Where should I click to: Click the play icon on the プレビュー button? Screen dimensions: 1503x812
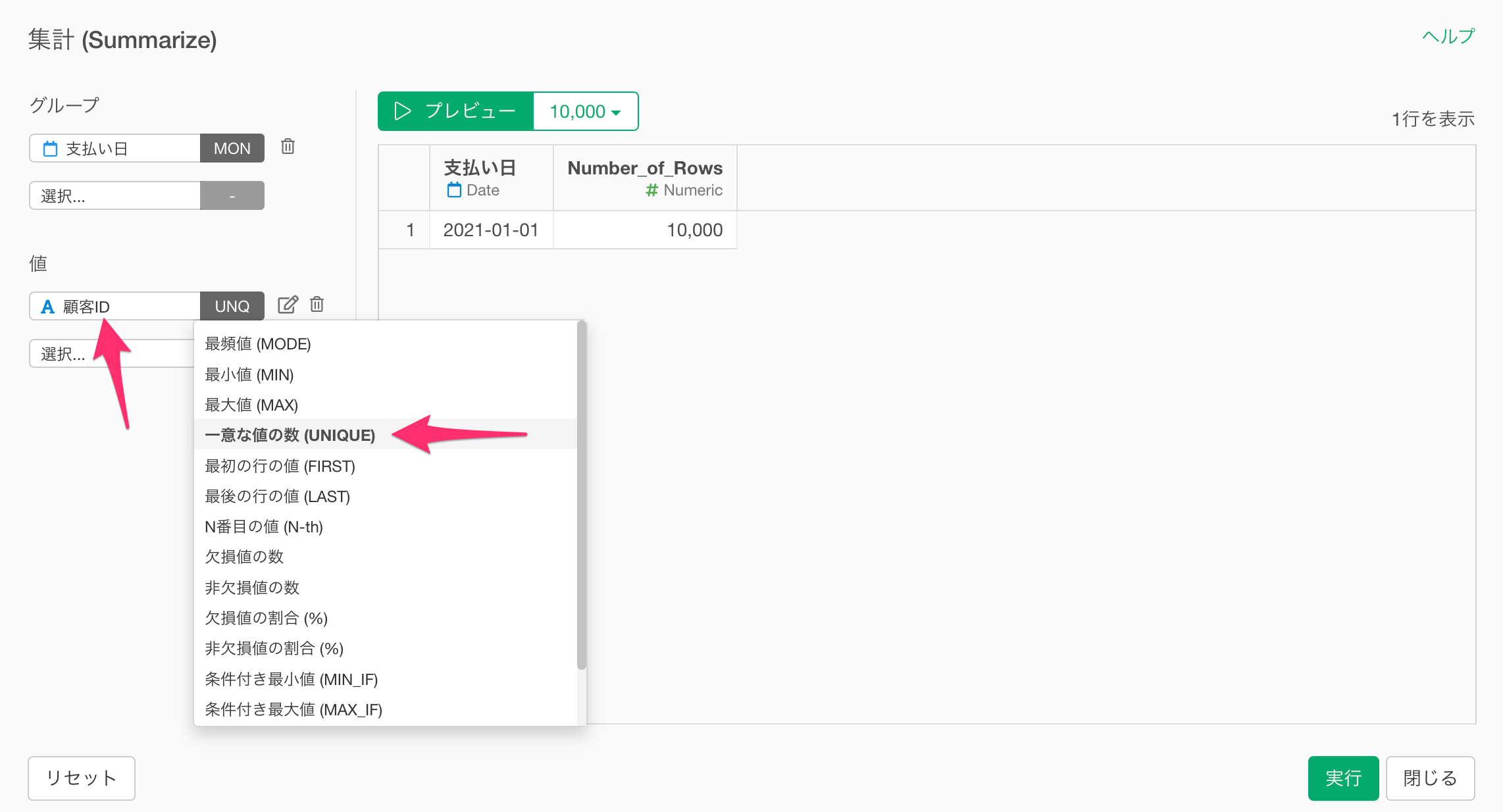(402, 111)
